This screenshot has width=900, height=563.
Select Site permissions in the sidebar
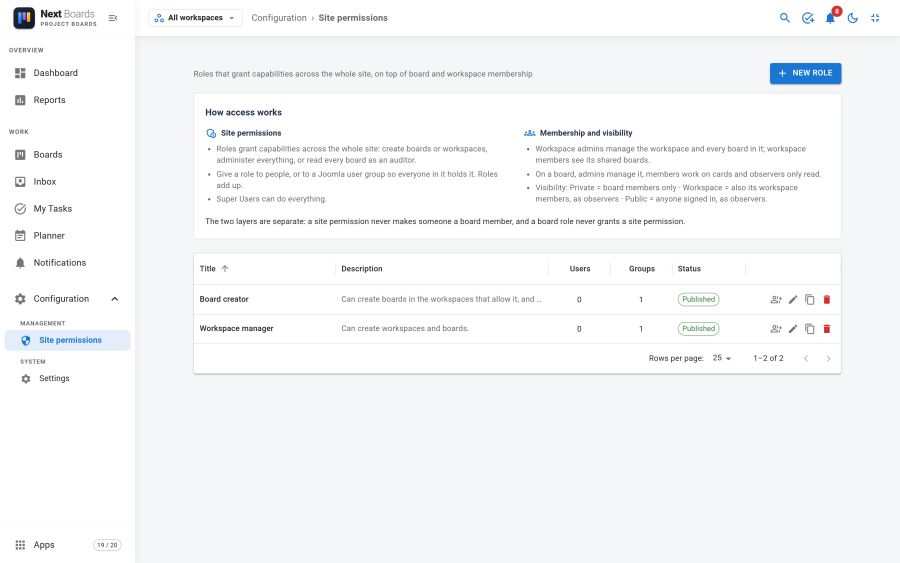click(x=68, y=340)
